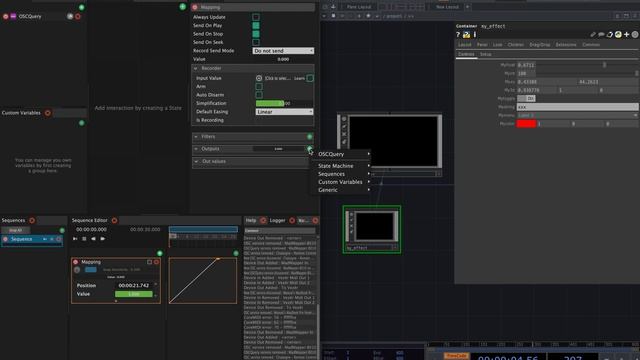
Task: Click red close icon on Custom Variables panel
Action: pos(48,113)
